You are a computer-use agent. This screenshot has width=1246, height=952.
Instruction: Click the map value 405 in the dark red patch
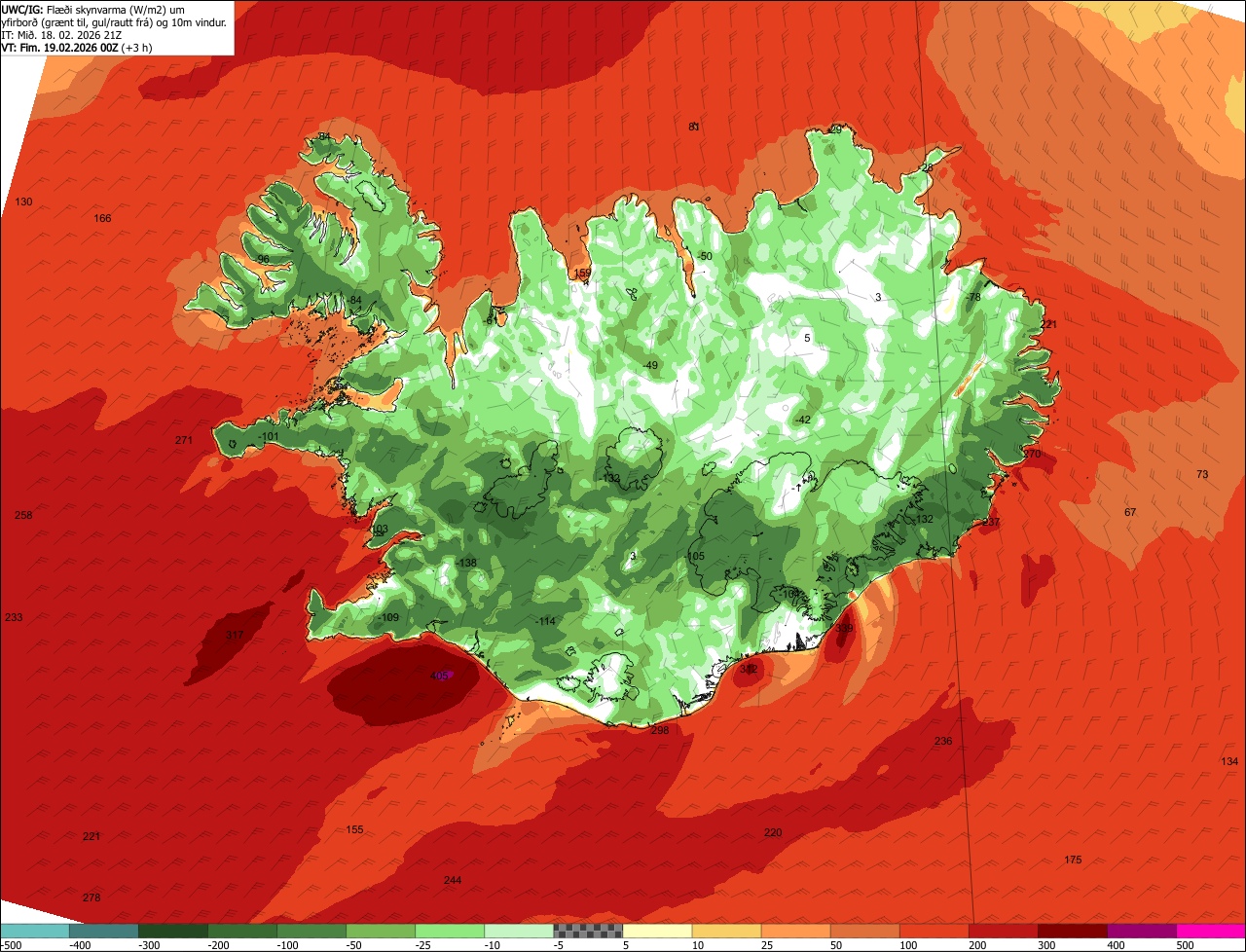pos(439,676)
